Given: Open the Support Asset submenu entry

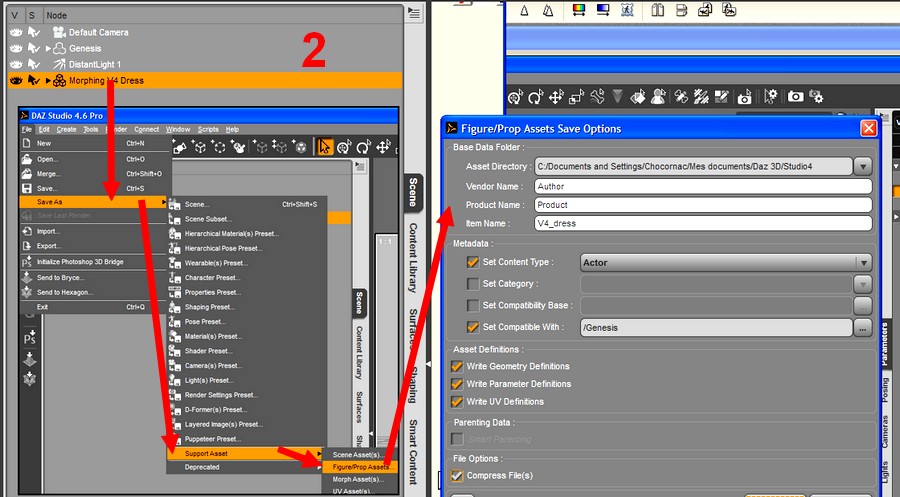Looking at the screenshot, I should 245,453.
